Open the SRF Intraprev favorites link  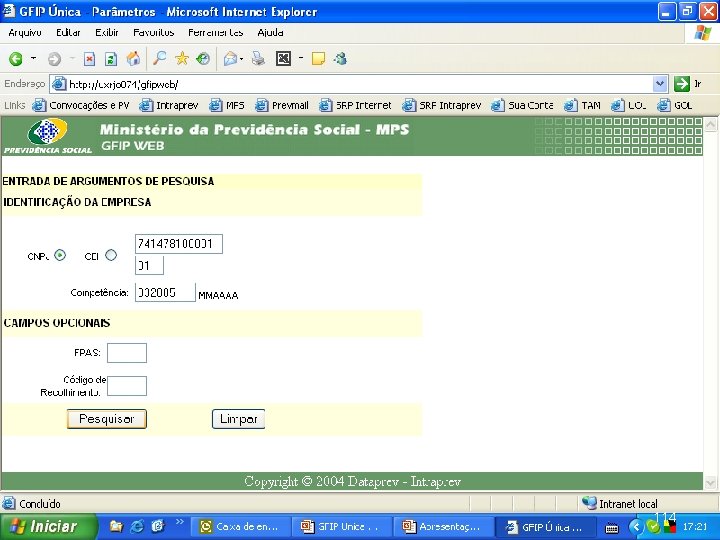tap(442, 105)
